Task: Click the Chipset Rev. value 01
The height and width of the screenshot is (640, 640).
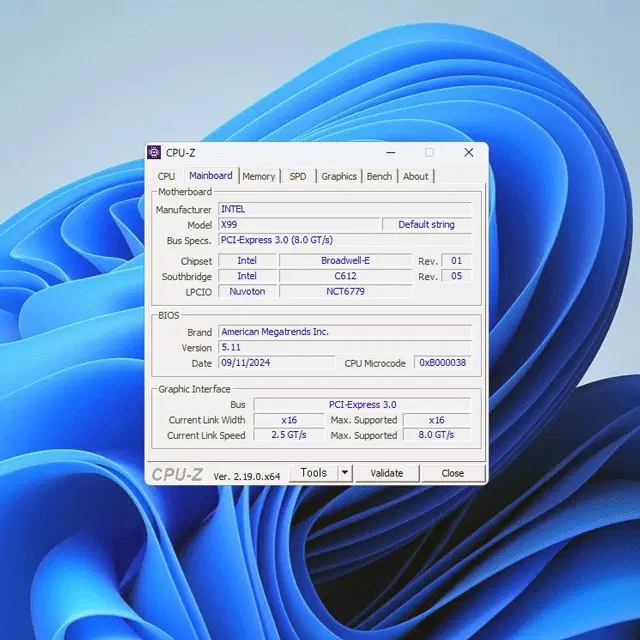Action: [456, 260]
